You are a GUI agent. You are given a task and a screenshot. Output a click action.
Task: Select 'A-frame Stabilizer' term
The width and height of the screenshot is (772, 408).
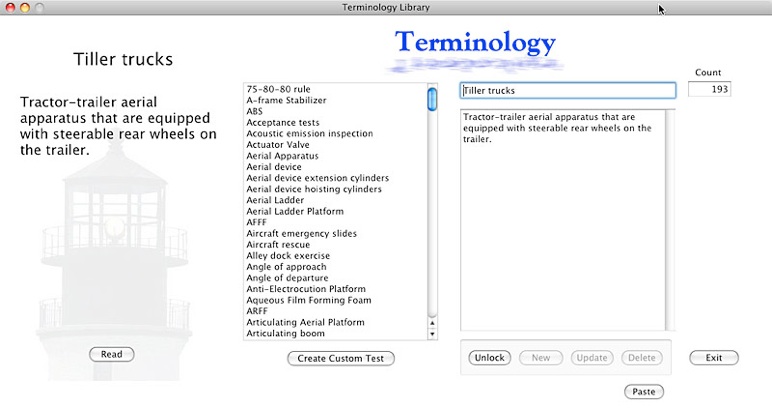coord(287,100)
